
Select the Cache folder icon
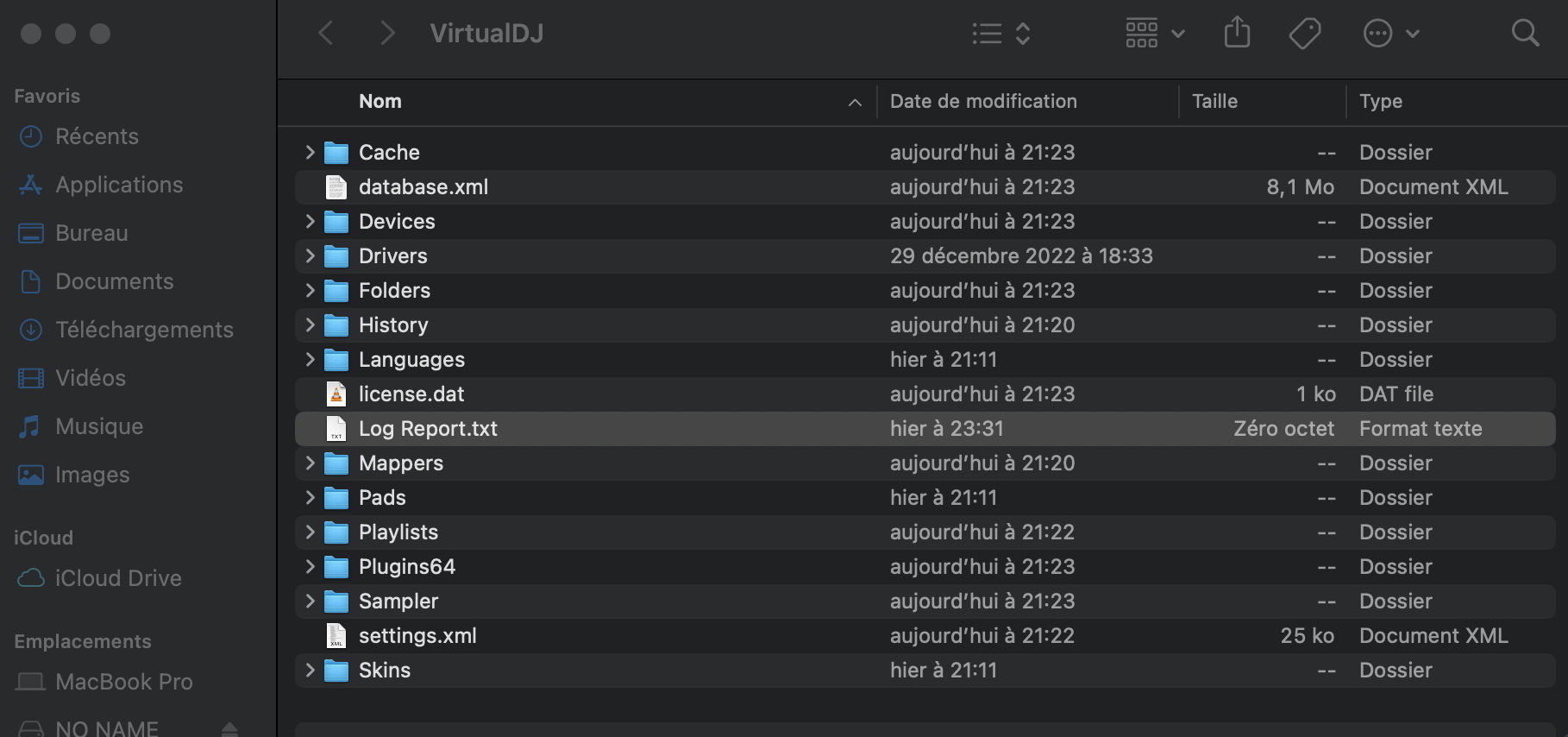(336, 153)
